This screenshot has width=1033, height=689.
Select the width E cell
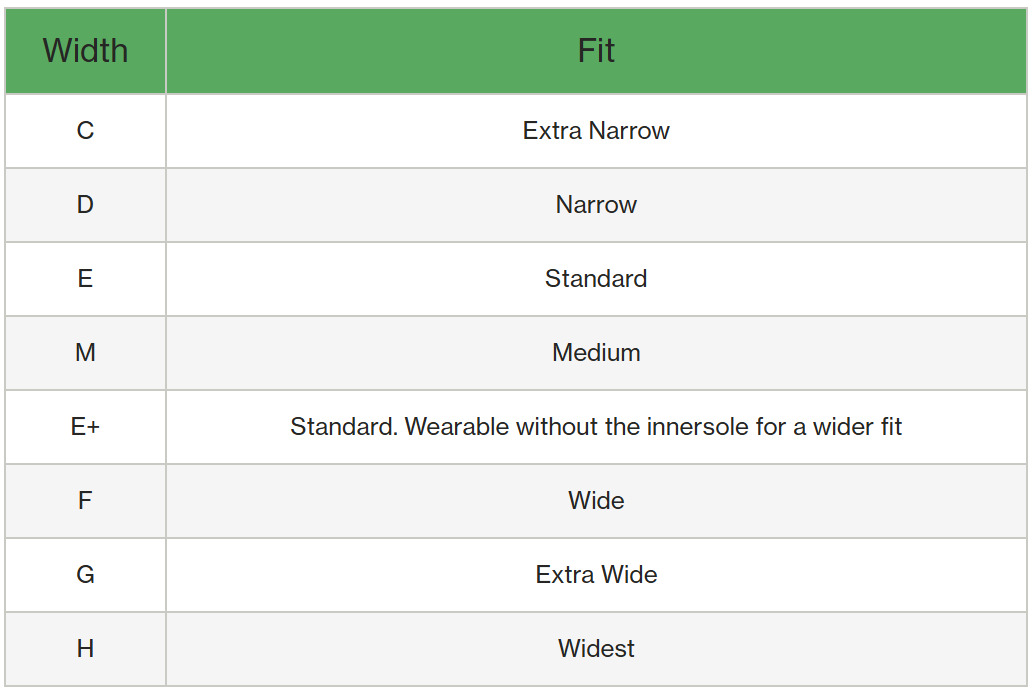(86, 279)
